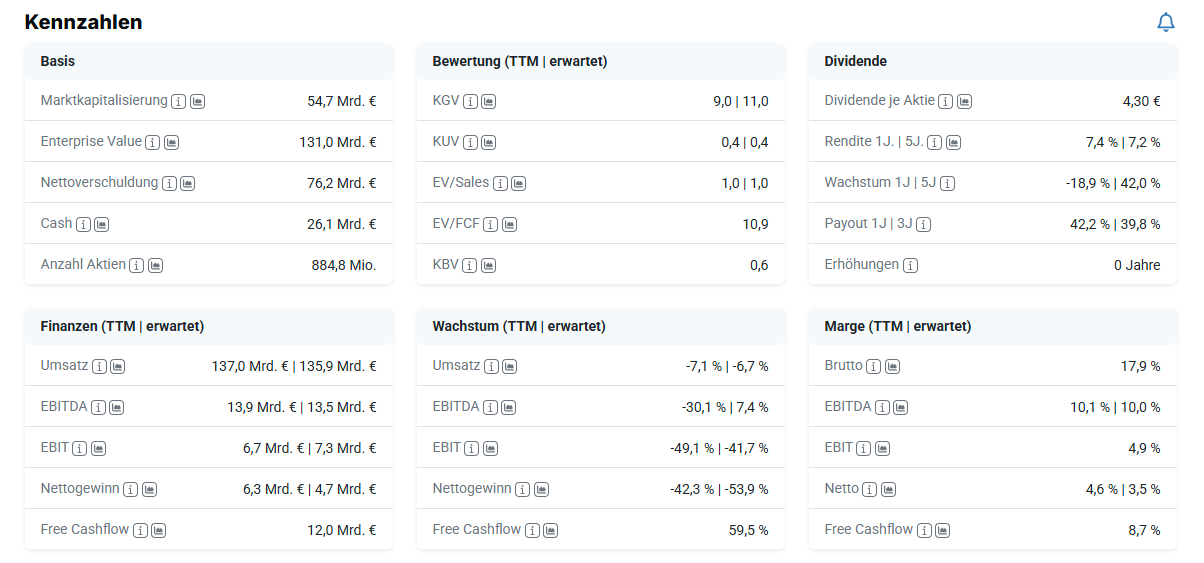Open info icon beside KGV
1204x563 pixels.
point(470,101)
